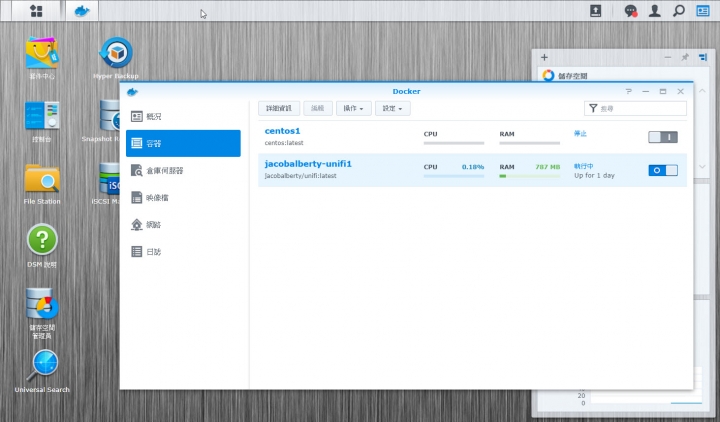Viewport: 720px width, 422px height.
Task: Expand widget using the down chevron
Action: coord(702,167)
